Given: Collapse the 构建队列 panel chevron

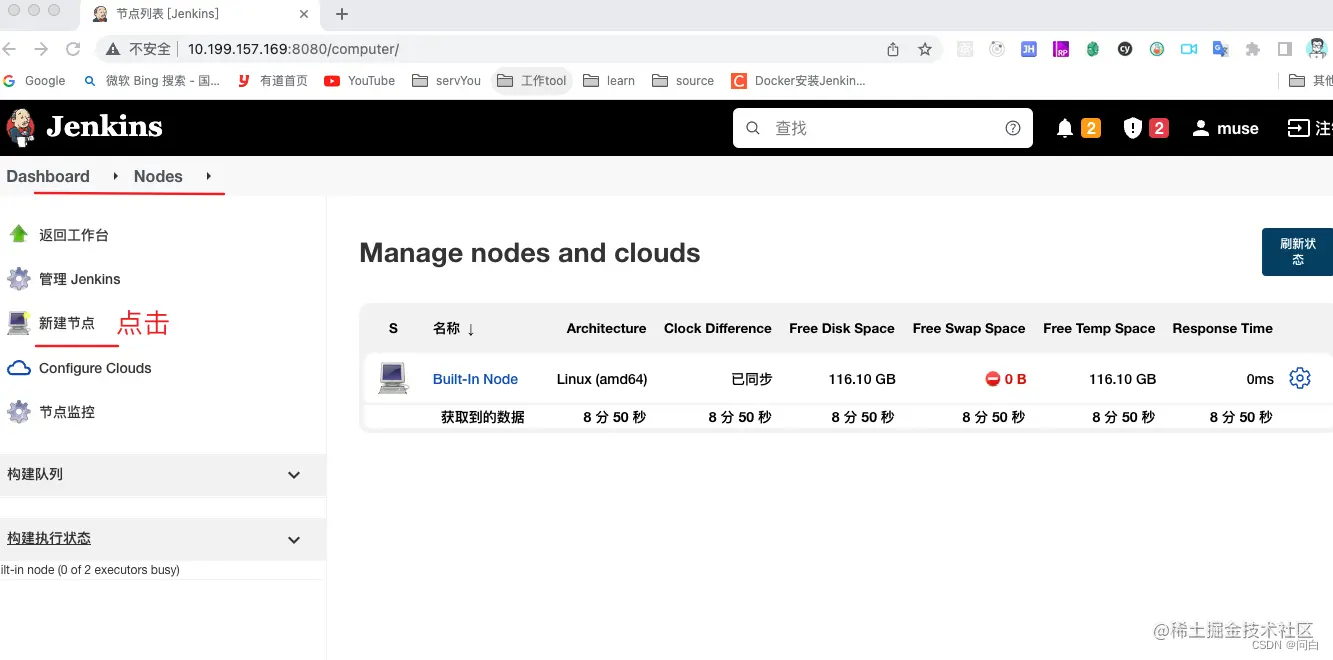Looking at the screenshot, I should tap(294, 475).
